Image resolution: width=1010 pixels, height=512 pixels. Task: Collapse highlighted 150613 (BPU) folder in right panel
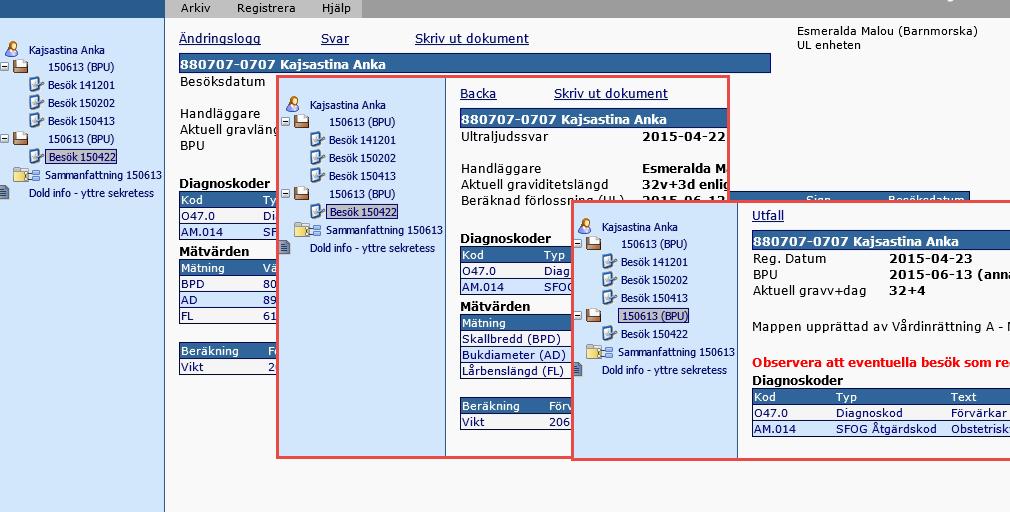[578, 316]
